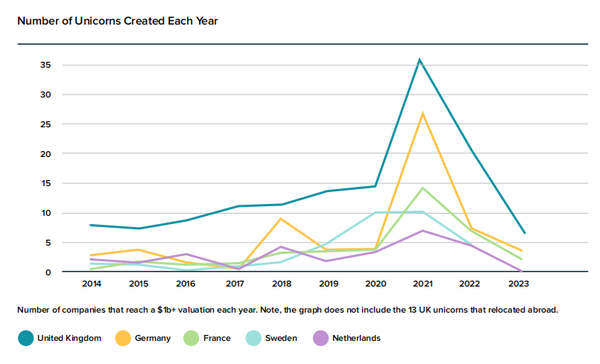
Task: Click the Germany orange legend circle
Action: 123,338
